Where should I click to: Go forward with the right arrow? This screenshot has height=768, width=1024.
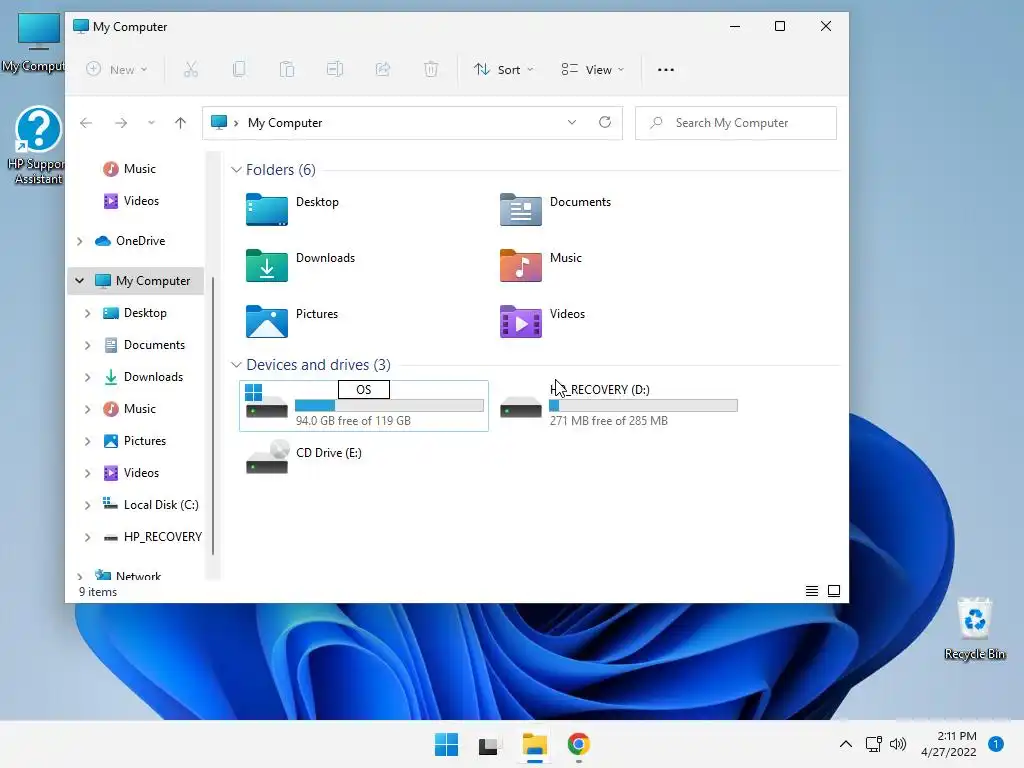click(x=121, y=123)
